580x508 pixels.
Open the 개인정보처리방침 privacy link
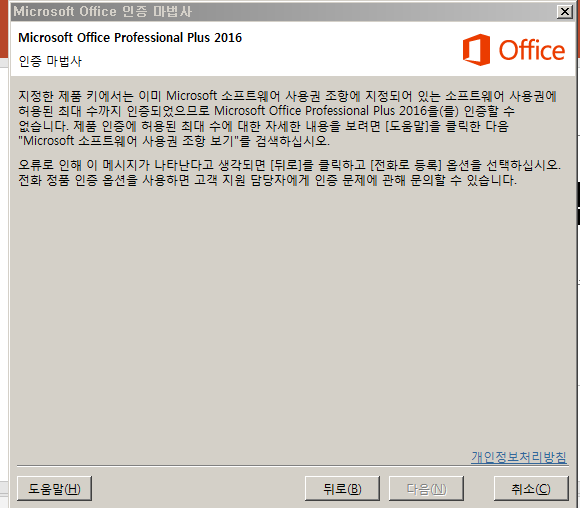(519, 457)
